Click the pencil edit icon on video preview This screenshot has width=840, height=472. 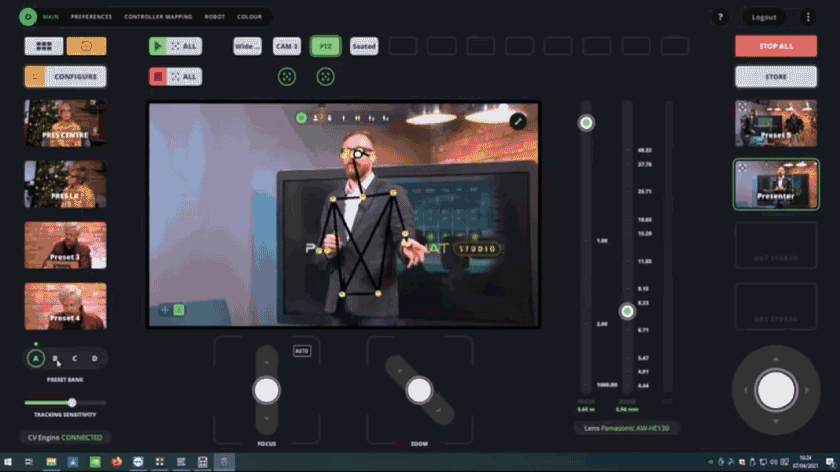518,121
